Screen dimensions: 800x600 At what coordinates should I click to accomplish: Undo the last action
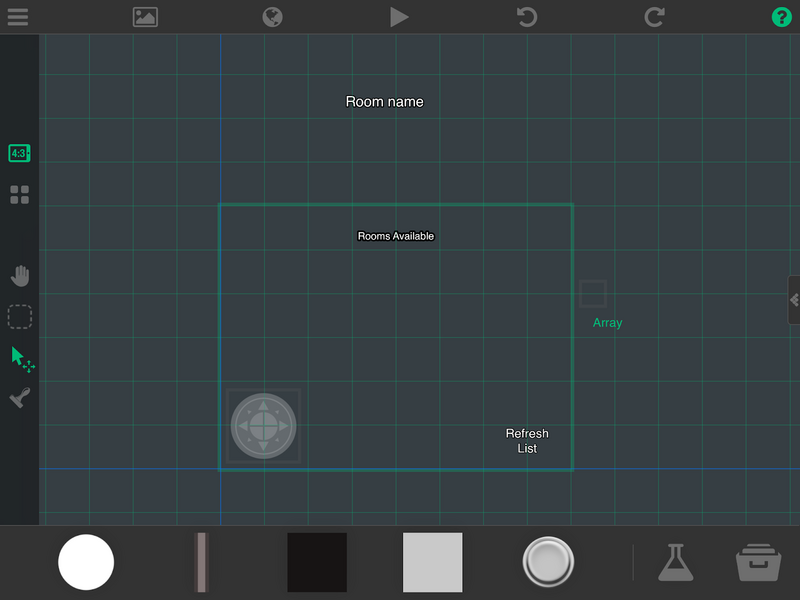[x=527, y=17]
